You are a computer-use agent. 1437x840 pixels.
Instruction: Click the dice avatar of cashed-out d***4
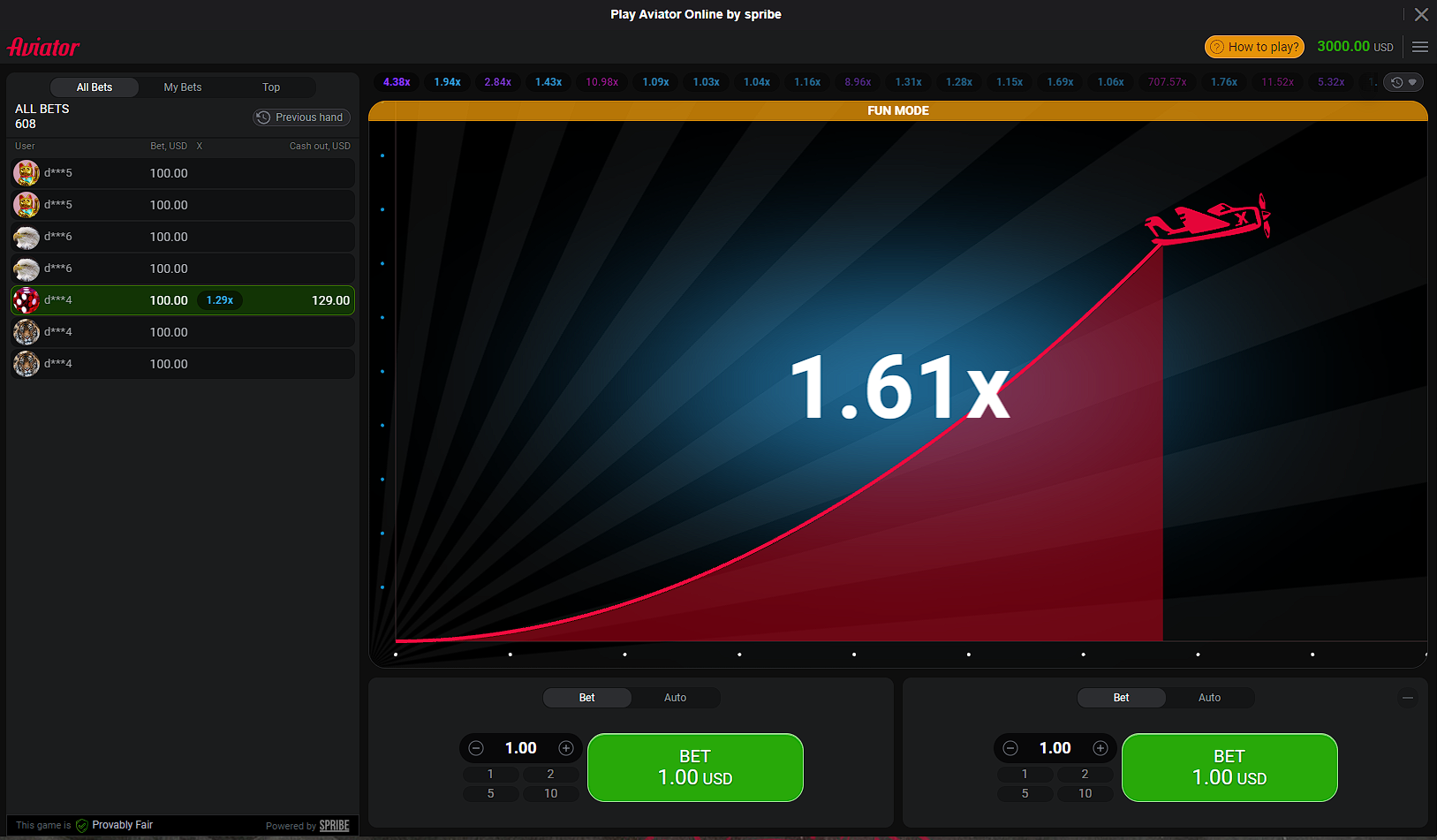coord(26,300)
